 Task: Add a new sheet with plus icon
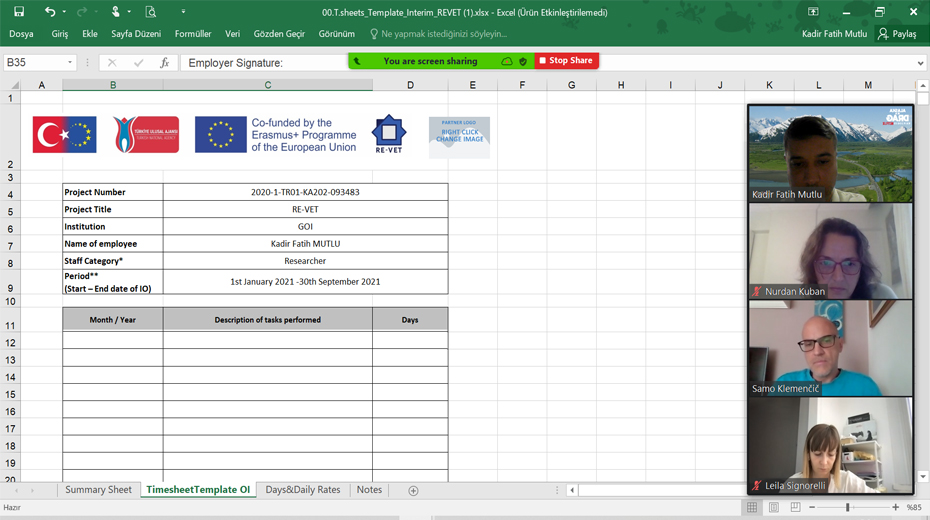[x=413, y=490]
